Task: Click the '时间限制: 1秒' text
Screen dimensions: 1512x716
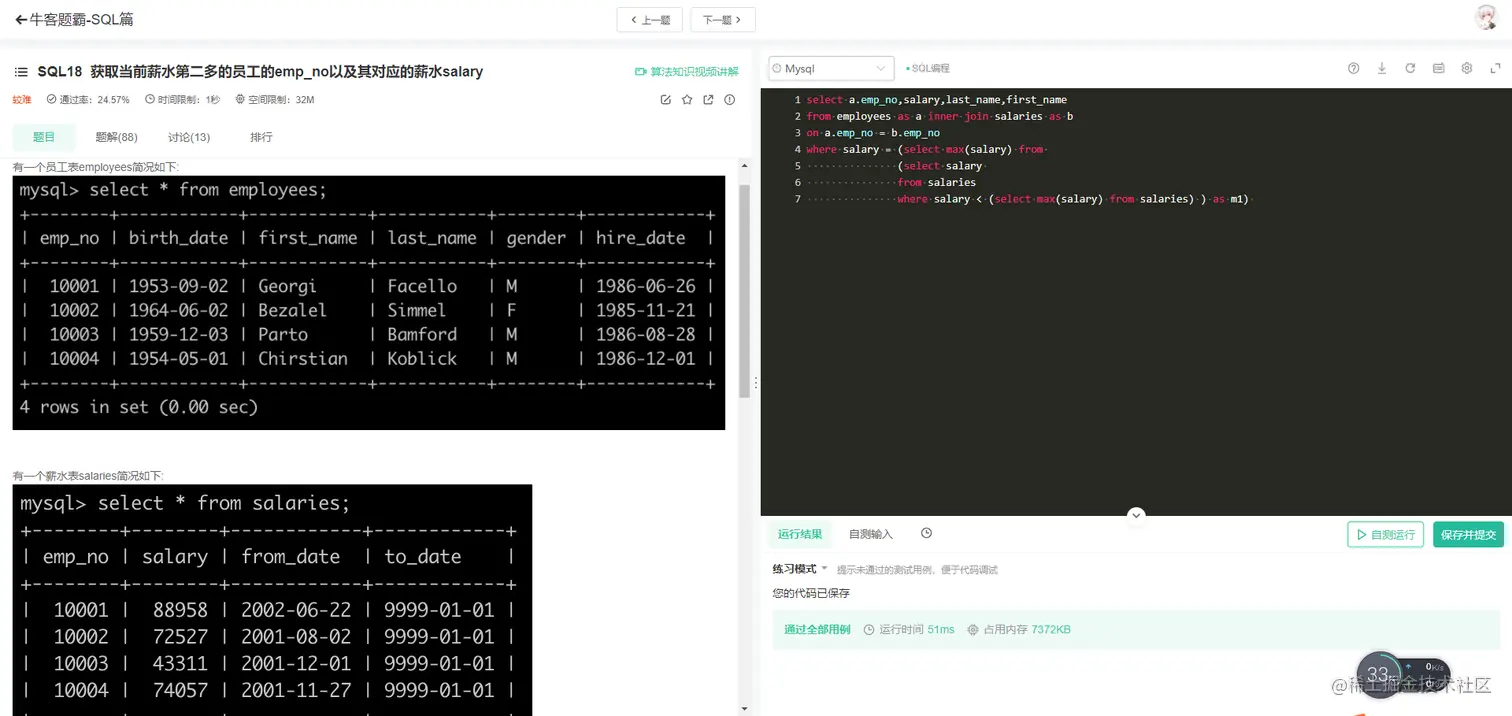Action: pyautogui.click(x=183, y=100)
